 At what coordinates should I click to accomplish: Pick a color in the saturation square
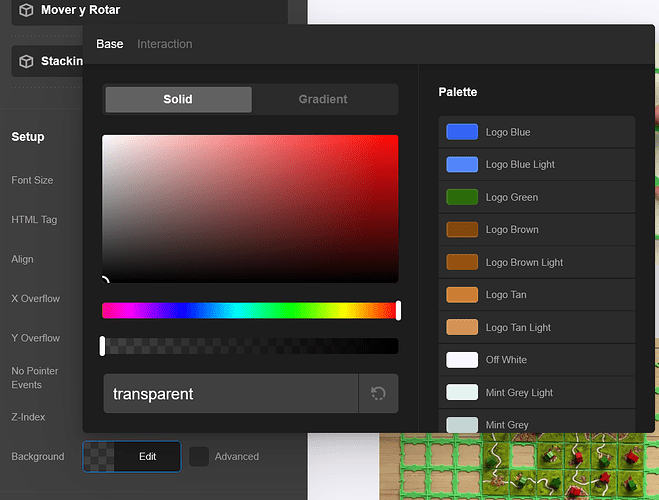click(250, 209)
